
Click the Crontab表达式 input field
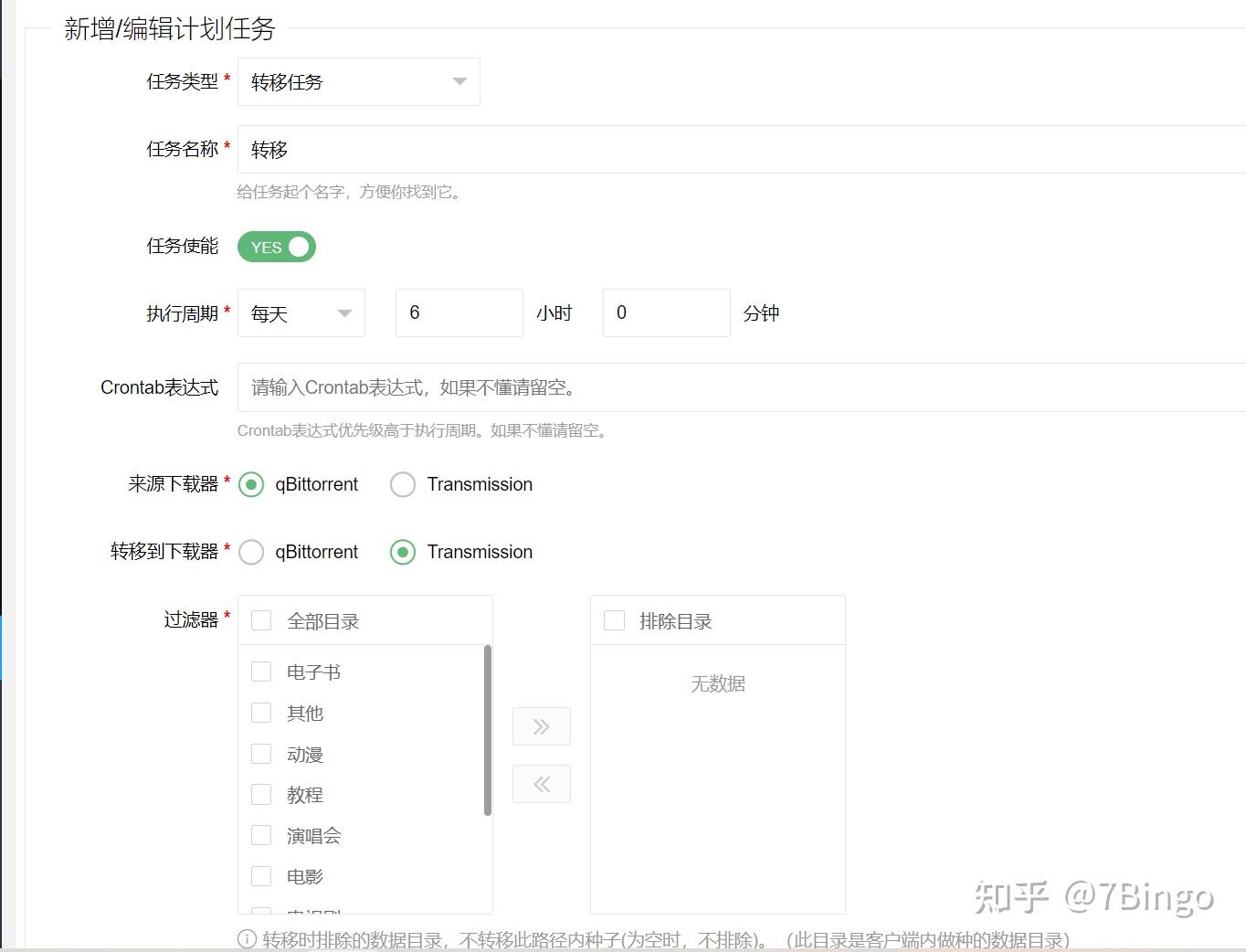(x=639, y=387)
